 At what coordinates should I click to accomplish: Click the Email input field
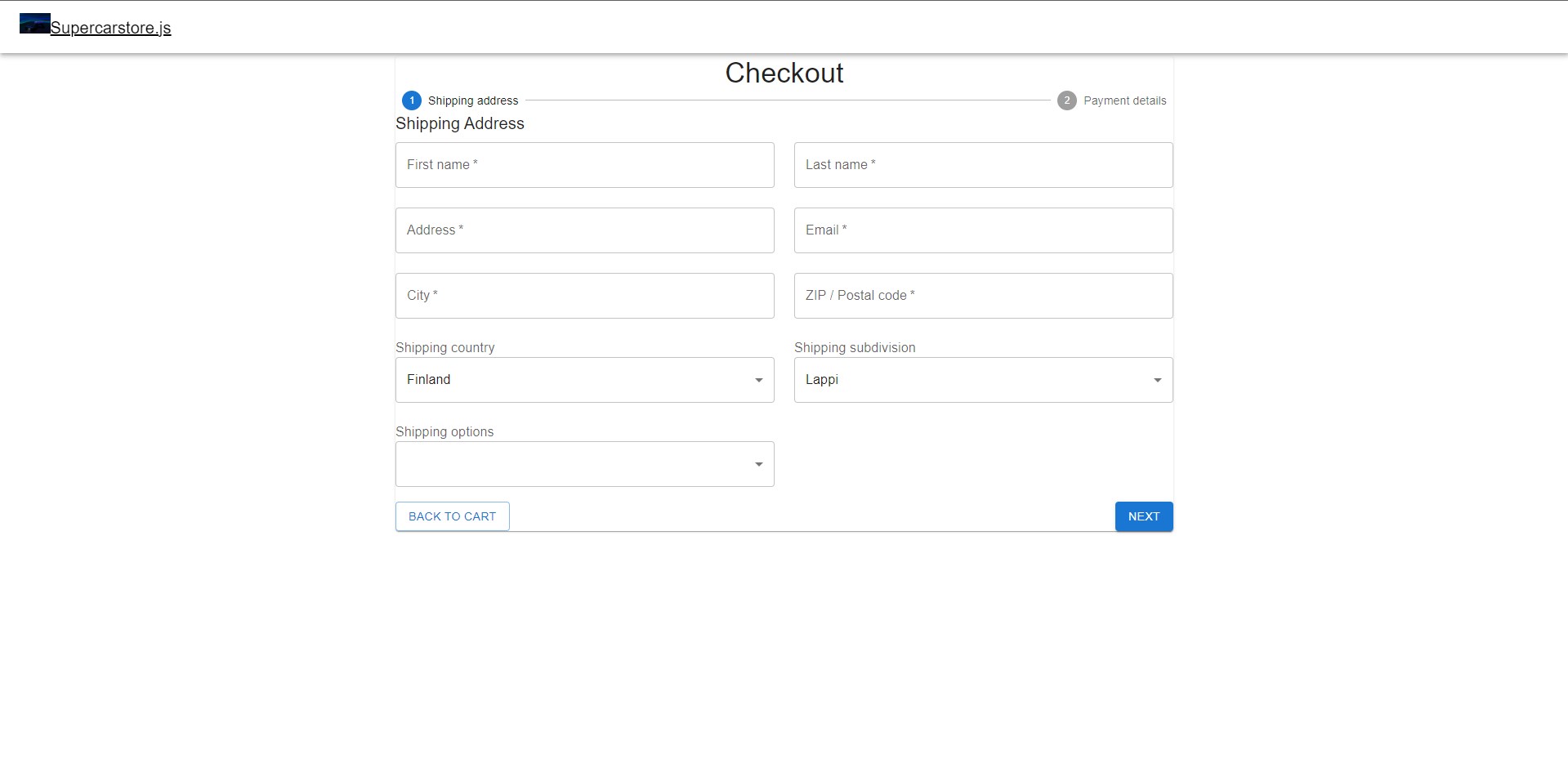983,230
